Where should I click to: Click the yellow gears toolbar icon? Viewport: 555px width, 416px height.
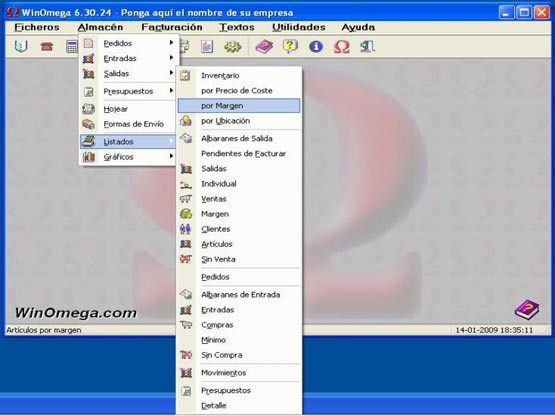(233, 46)
